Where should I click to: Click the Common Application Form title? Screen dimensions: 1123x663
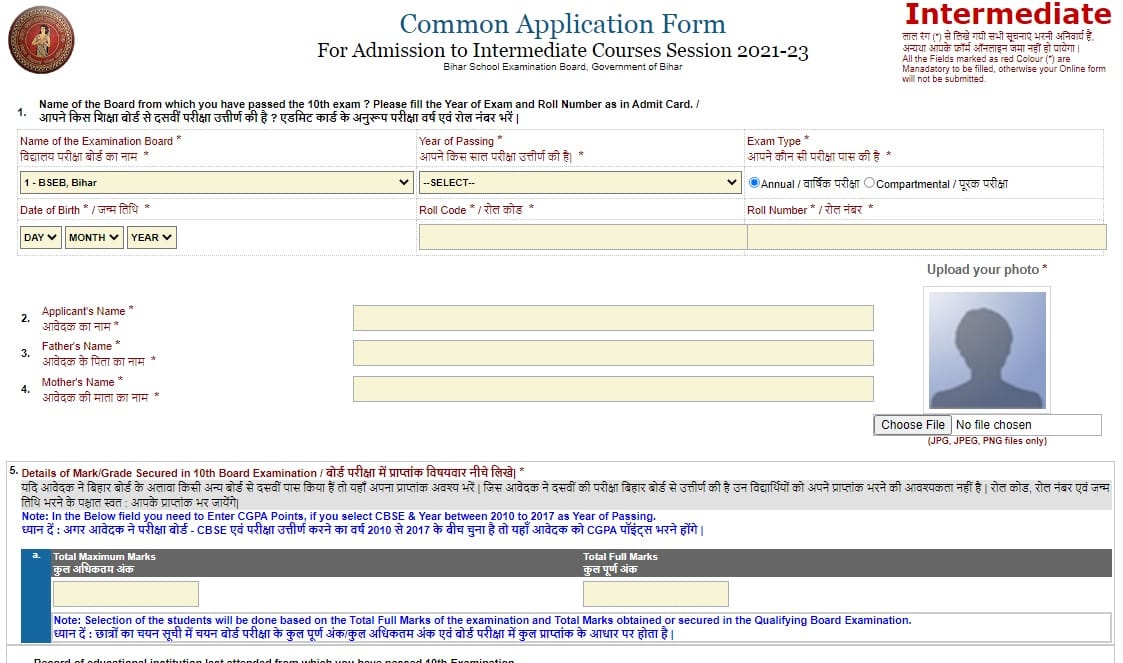point(563,24)
